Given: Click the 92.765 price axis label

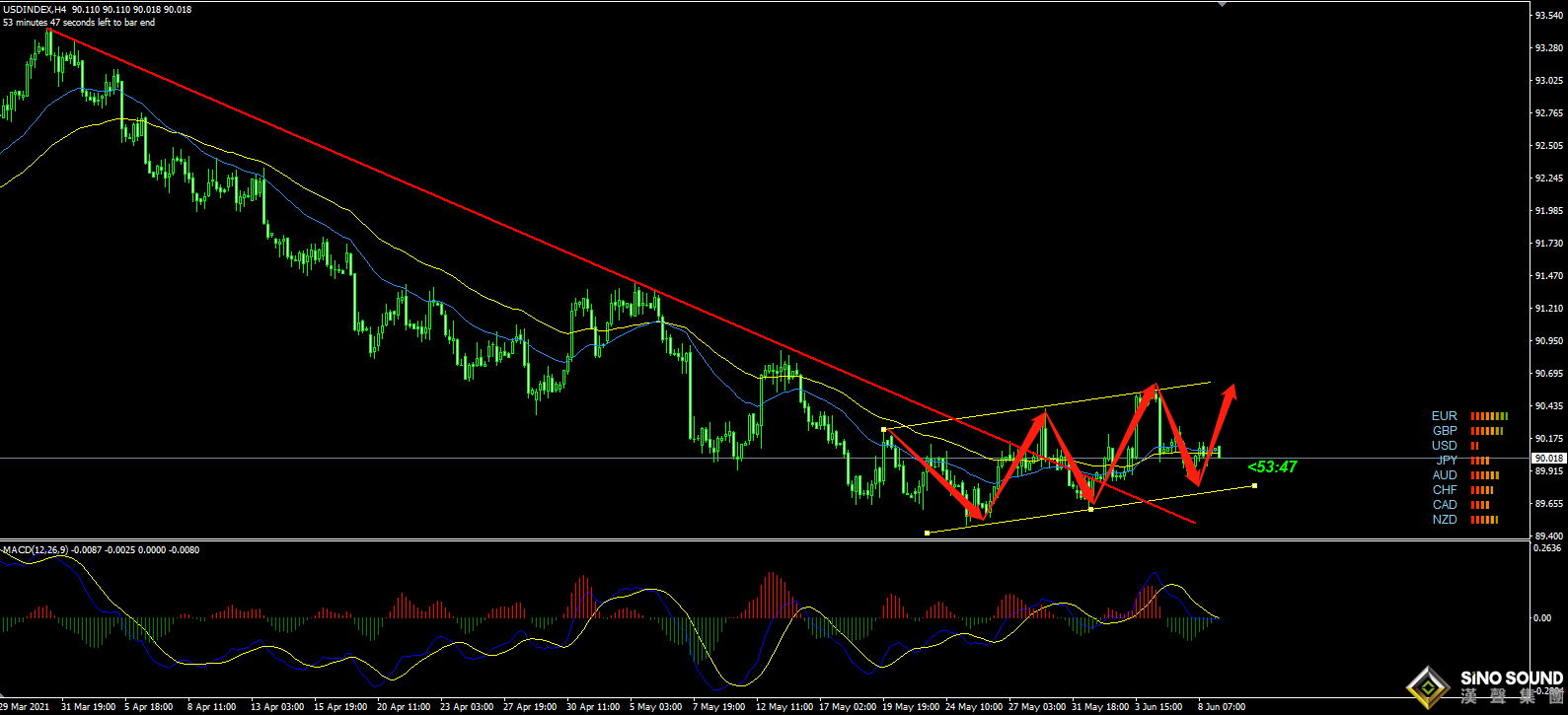Looking at the screenshot, I should [x=1549, y=113].
